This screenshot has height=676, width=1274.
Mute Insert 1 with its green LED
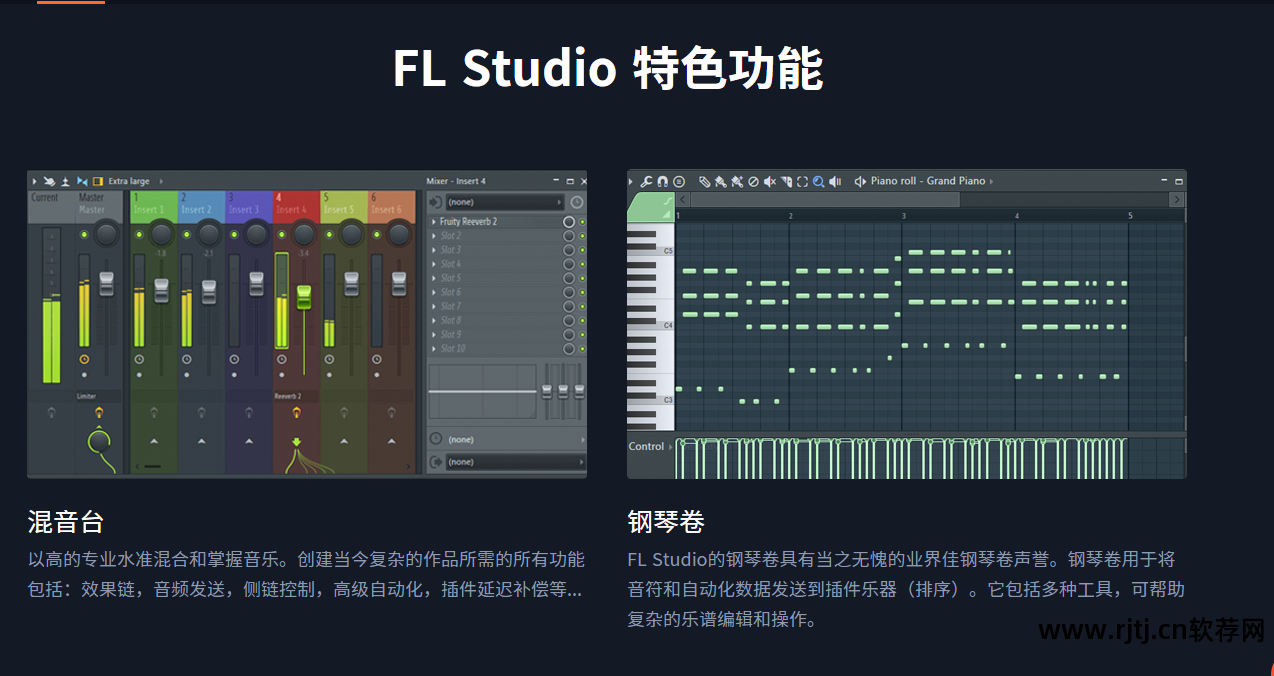[139, 234]
